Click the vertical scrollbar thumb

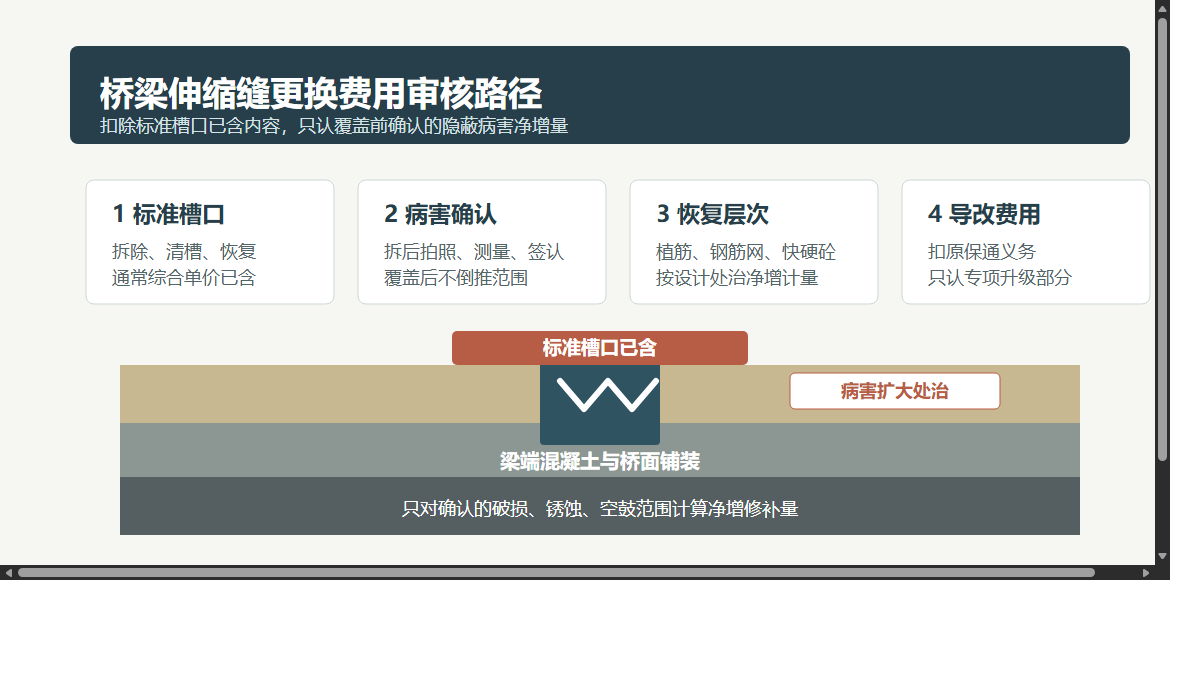tap(1162, 239)
